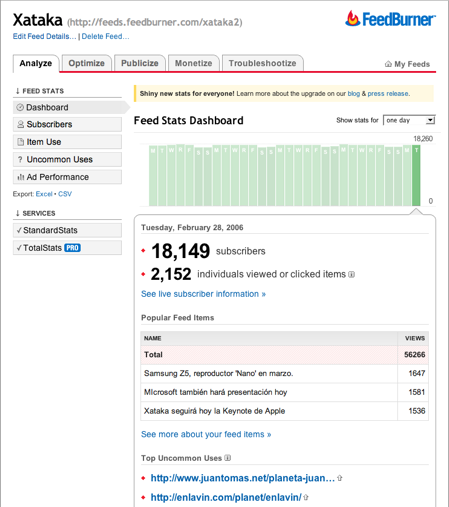The height and width of the screenshot is (507, 449).
Task: Switch to the Optimize tab
Action: 87,63
